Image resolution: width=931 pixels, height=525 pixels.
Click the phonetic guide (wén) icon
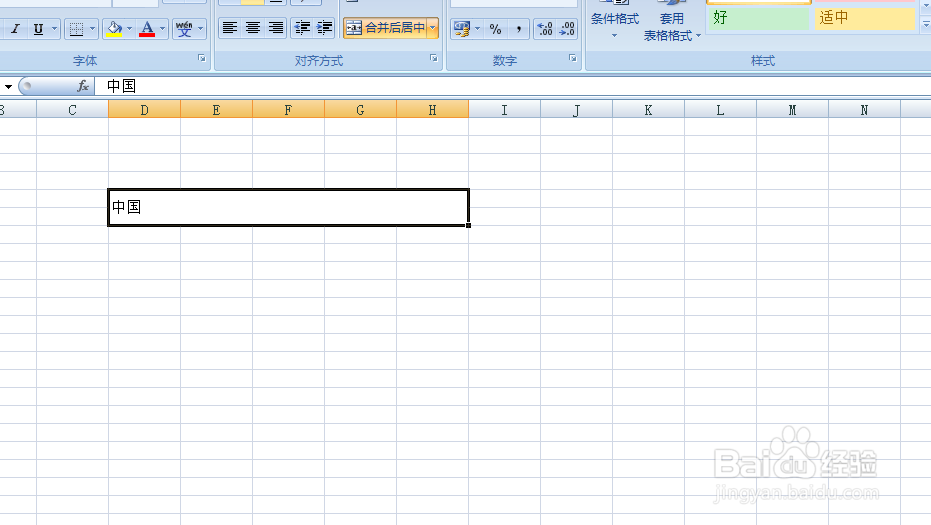click(x=184, y=29)
